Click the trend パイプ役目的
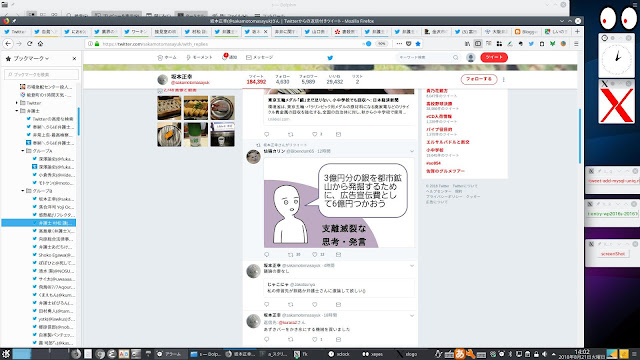The width and height of the screenshot is (640, 360). (x=439, y=129)
